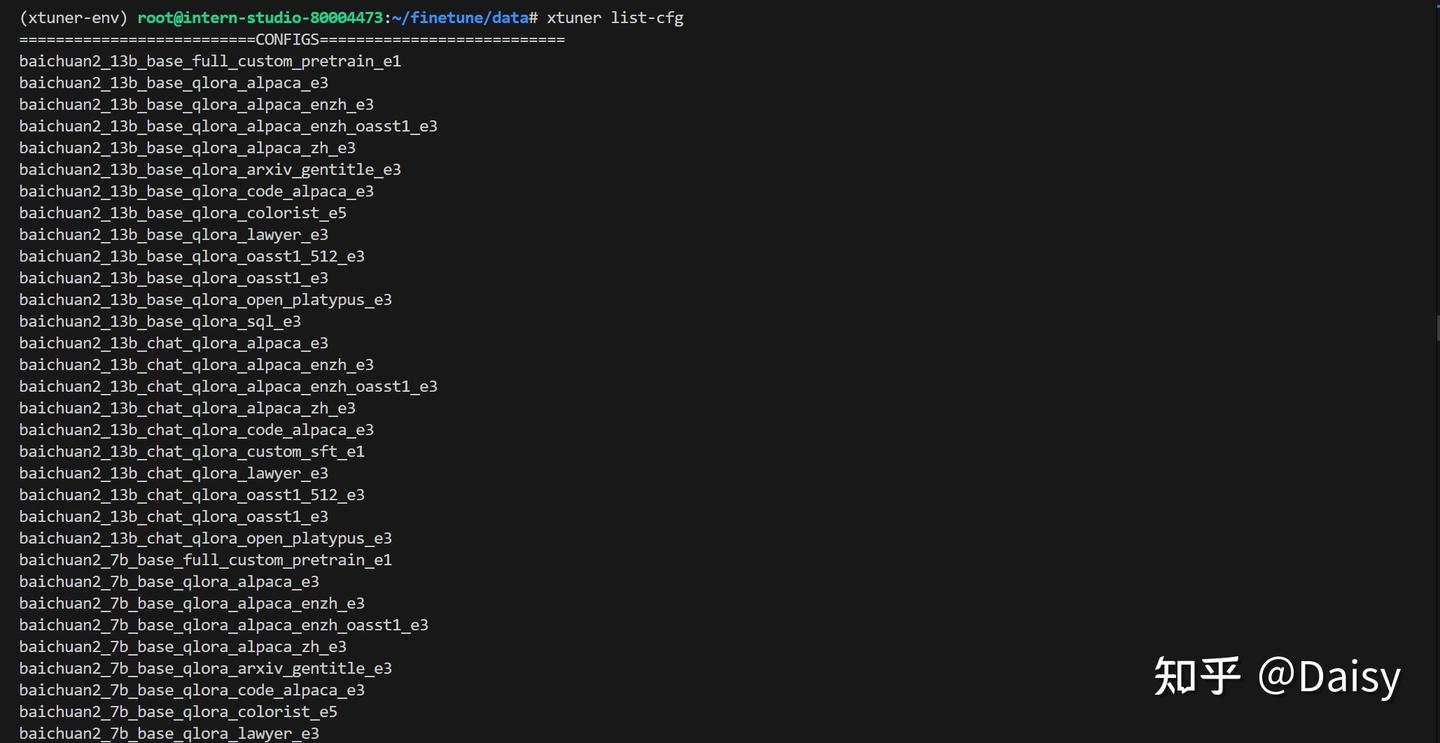The width and height of the screenshot is (1440, 743).
Task: Click the 知乎 @Daisy watermark
Action: (1277, 676)
